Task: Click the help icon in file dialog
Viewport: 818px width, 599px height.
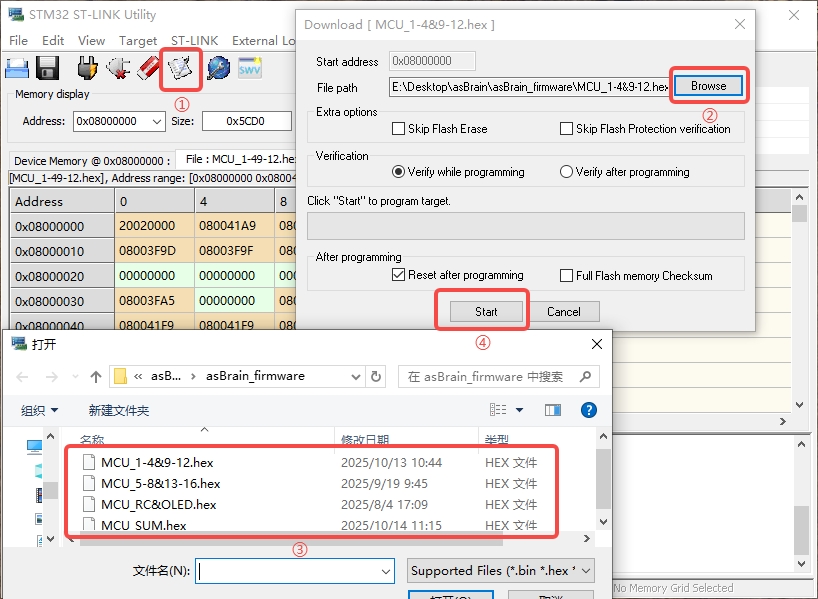Action: click(x=589, y=410)
